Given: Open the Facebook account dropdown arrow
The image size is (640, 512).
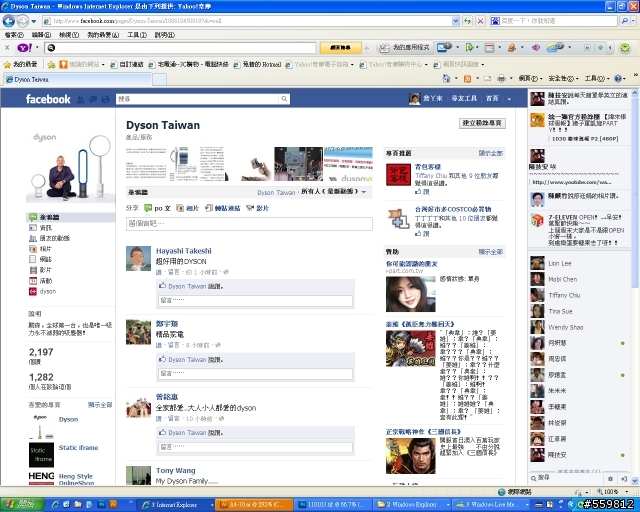Looking at the screenshot, I should click(x=509, y=99).
